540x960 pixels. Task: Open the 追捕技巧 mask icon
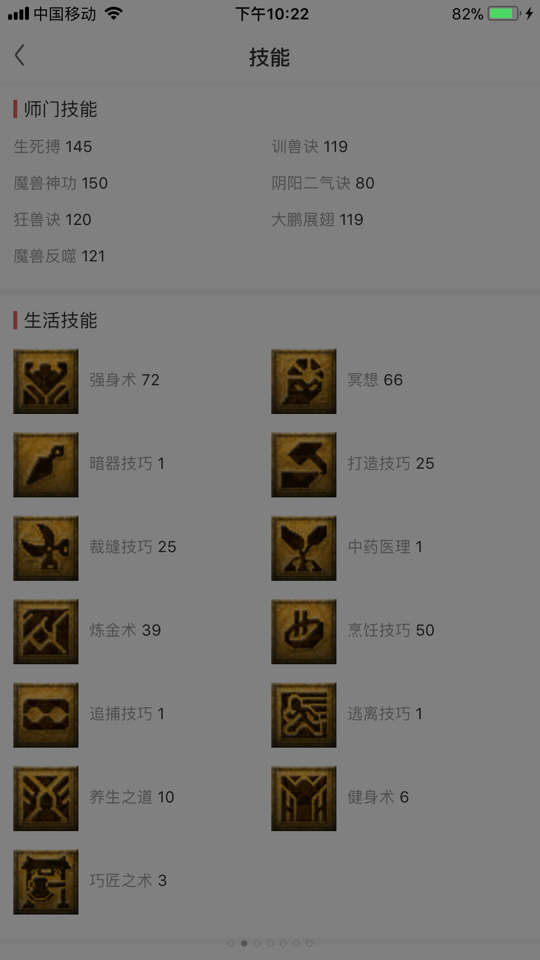tap(46, 714)
